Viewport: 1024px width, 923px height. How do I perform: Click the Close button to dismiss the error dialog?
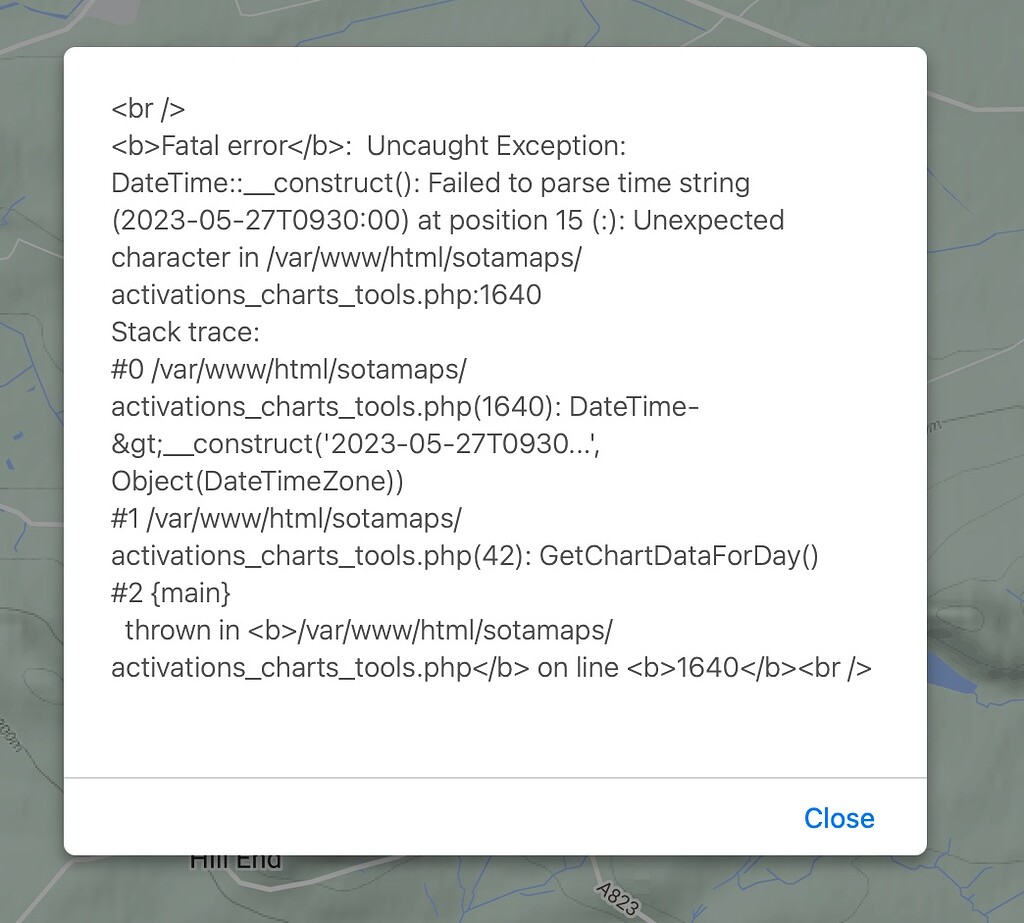(x=839, y=818)
